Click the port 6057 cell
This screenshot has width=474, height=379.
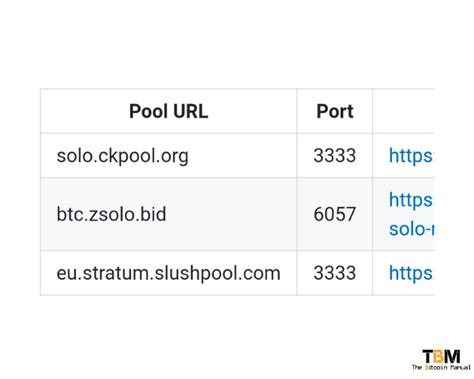335,214
